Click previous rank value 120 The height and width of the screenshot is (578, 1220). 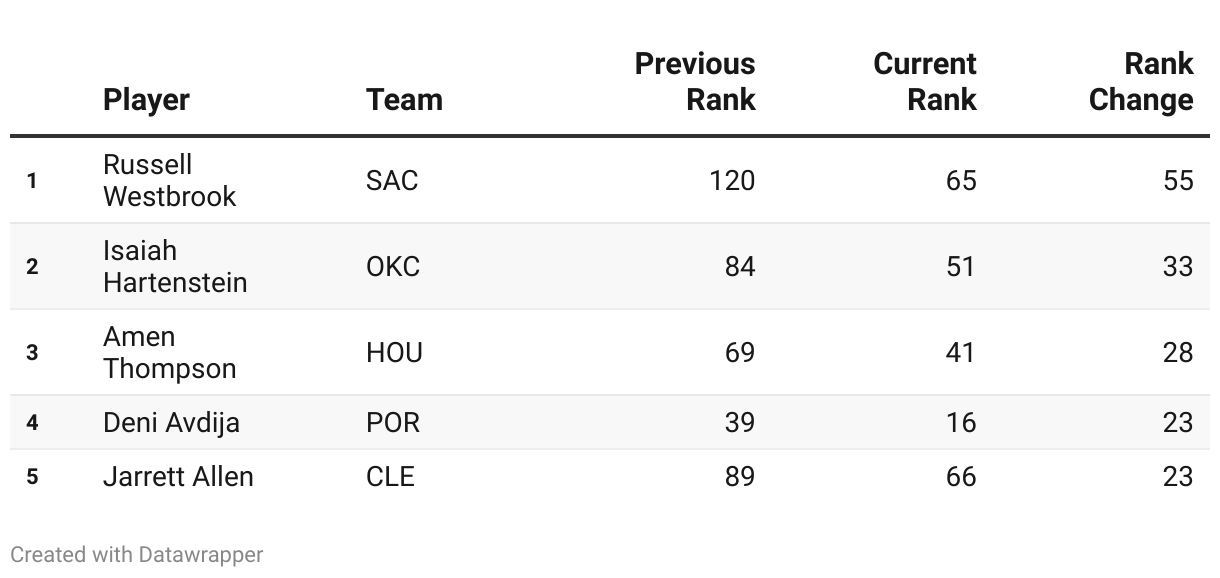point(732,180)
